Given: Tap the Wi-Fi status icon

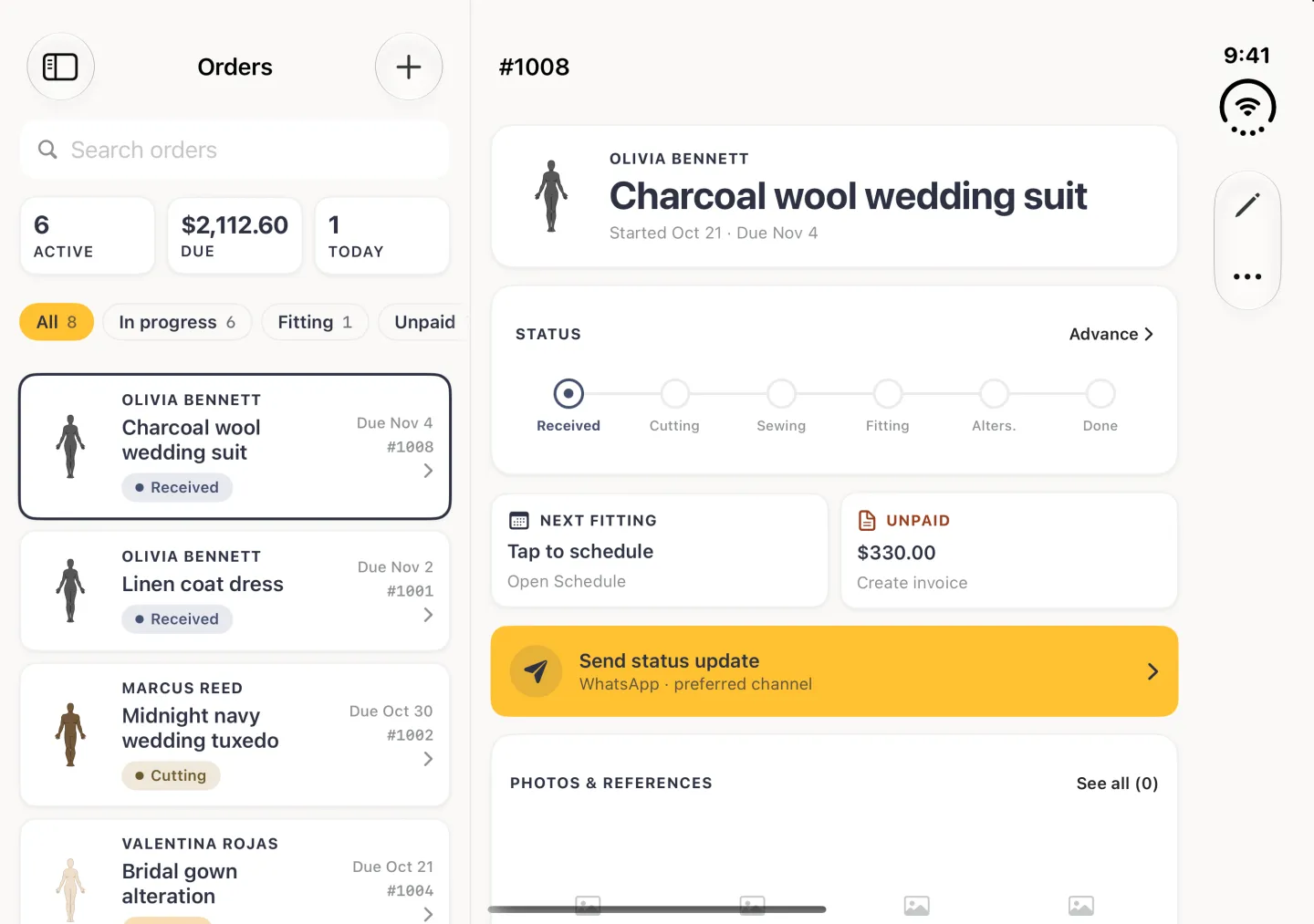Looking at the screenshot, I should click(1247, 108).
